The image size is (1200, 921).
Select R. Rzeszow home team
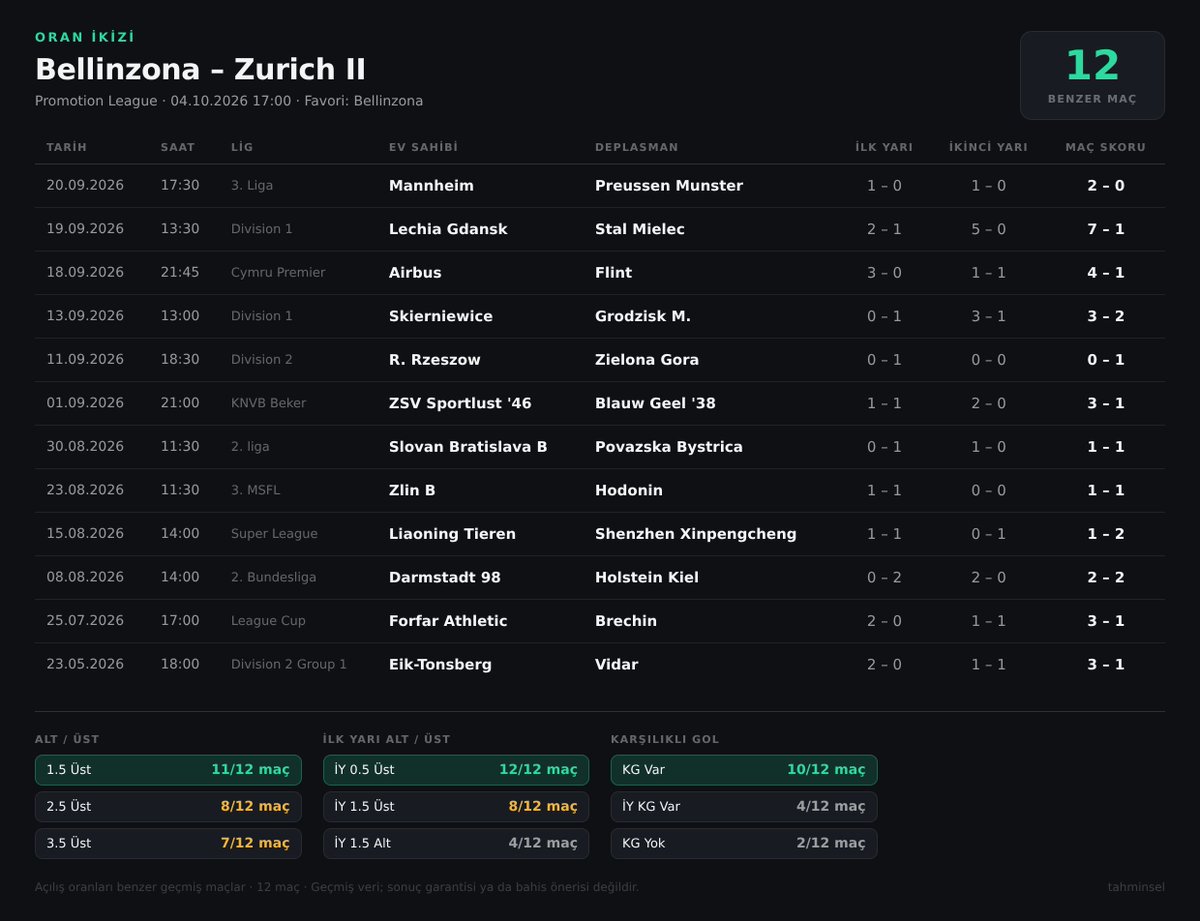435,360
